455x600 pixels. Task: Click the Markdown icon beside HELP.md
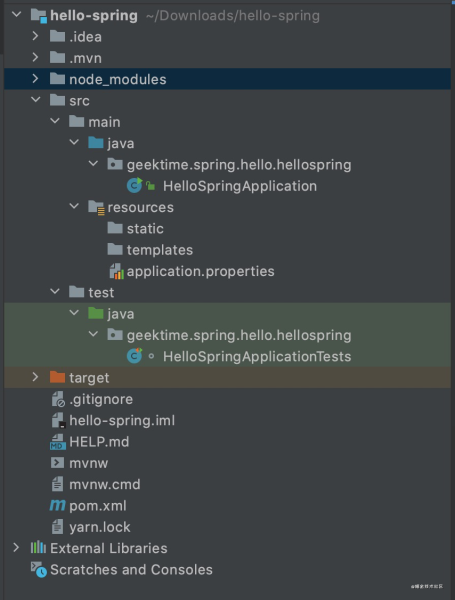coord(58,442)
